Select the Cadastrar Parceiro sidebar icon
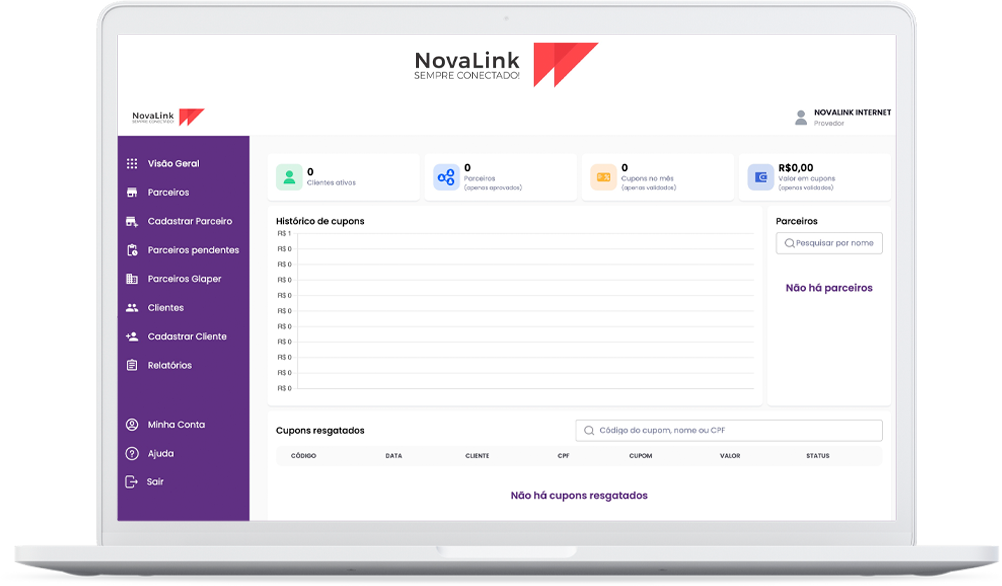The image size is (1002, 586). 132,221
